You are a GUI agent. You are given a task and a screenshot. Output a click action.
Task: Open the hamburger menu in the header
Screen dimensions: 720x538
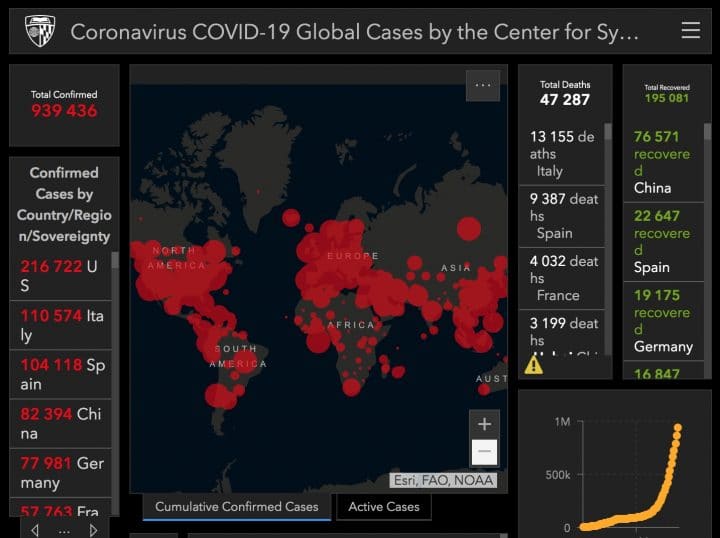coord(690,31)
